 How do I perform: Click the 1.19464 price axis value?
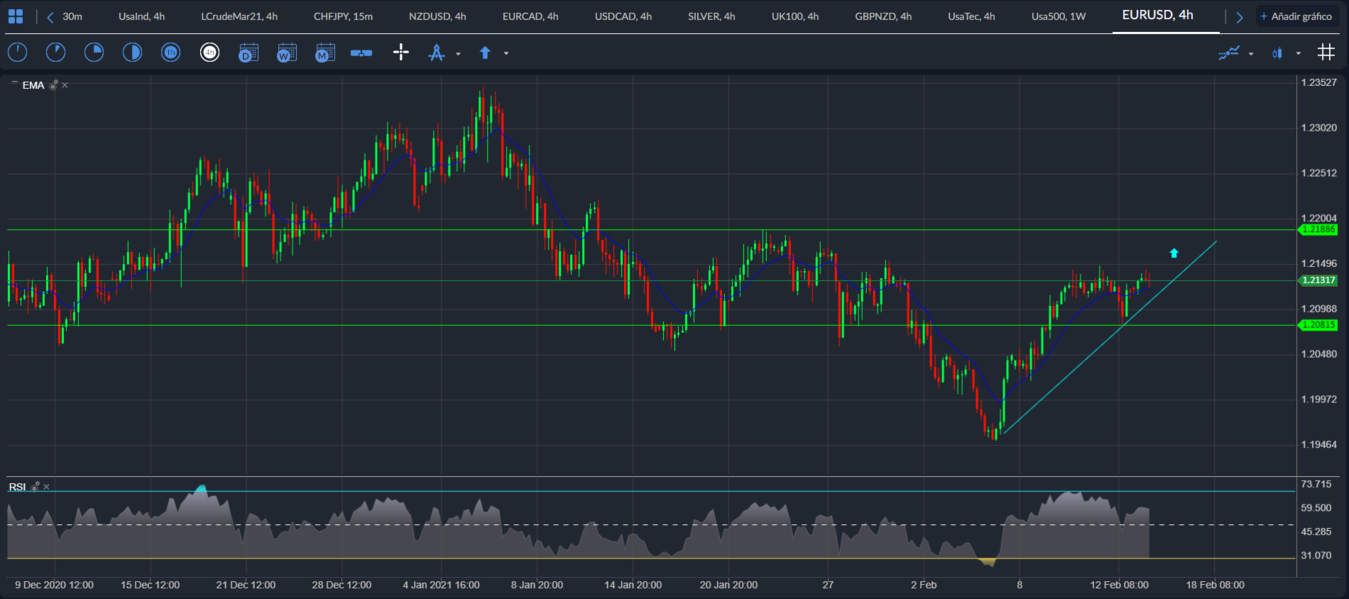(x=1318, y=444)
